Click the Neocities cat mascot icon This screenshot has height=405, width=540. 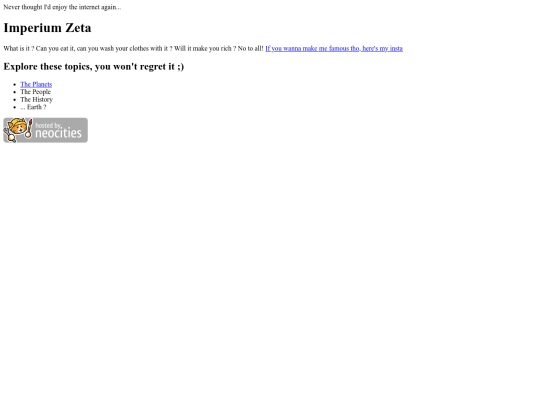[x=17, y=129]
